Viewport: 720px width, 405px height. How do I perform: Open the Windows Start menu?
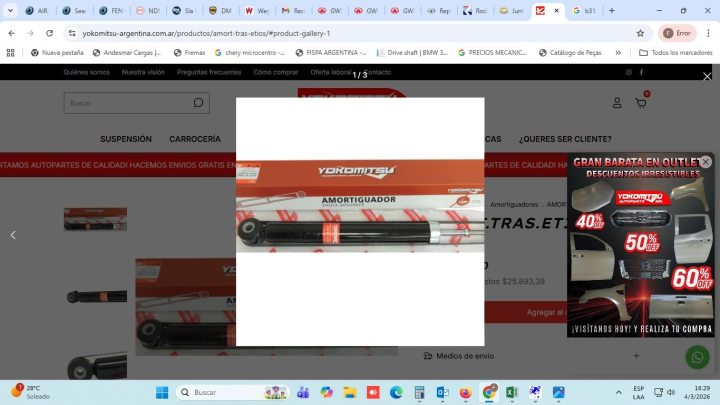162,392
